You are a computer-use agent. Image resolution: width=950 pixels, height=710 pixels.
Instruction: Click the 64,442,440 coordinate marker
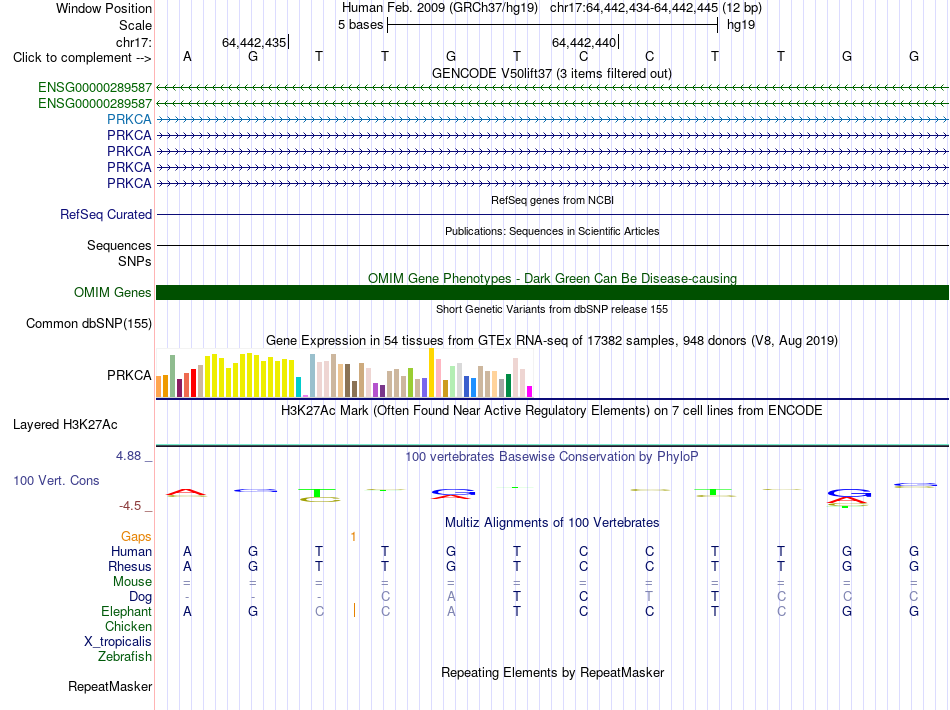tap(584, 42)
